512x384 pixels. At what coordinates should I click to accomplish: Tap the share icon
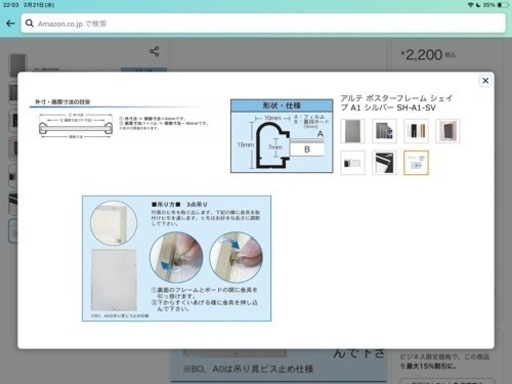154,51
